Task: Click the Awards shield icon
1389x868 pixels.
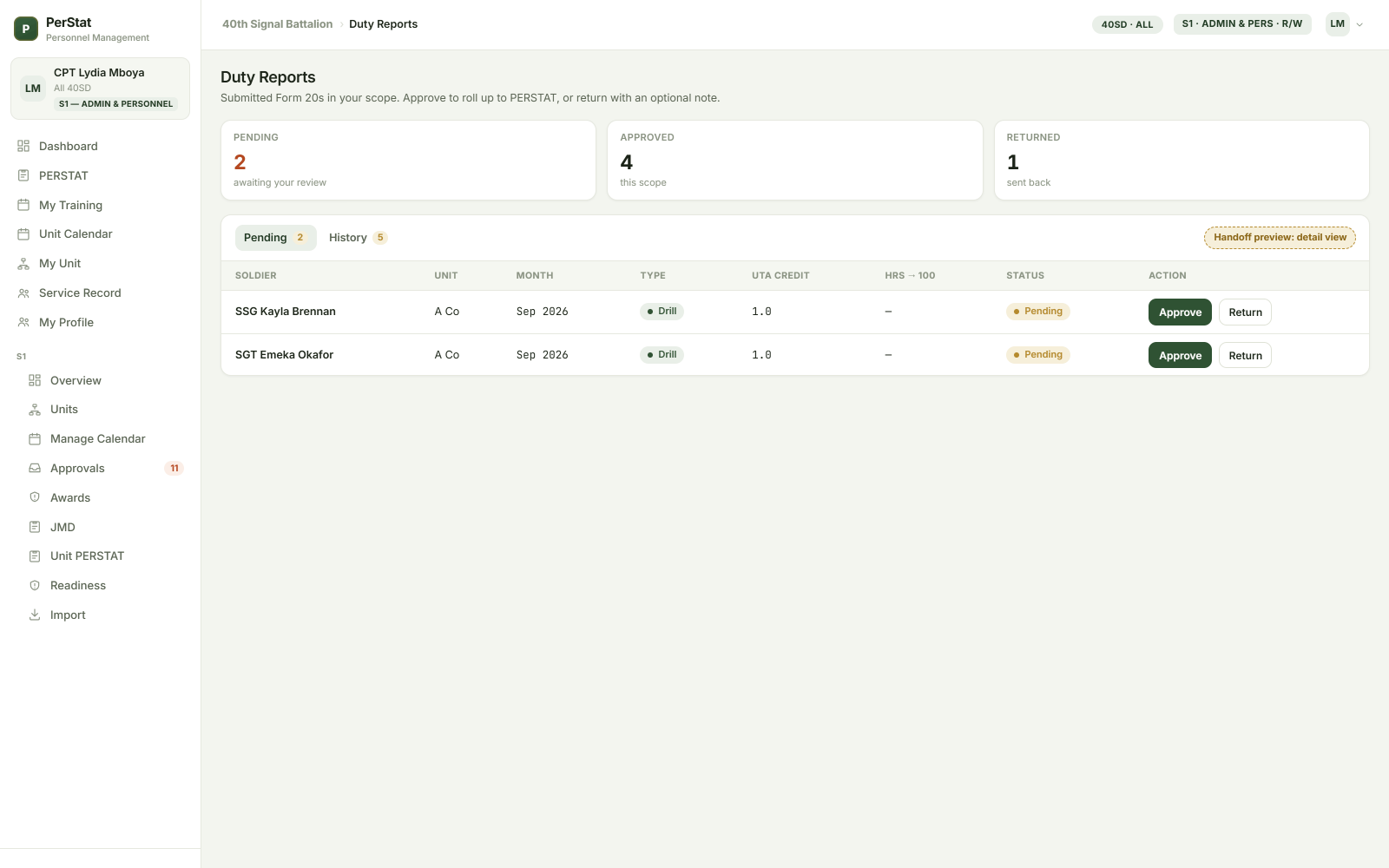Action: pos(35,497)
